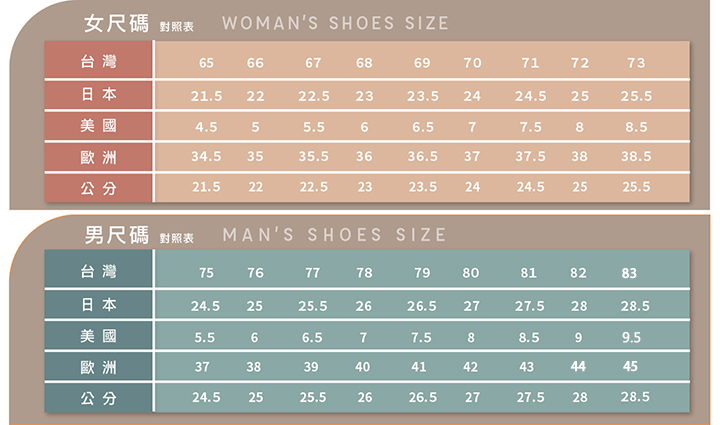
Task: Click US size 9.5 in men's table
Action: [x=631, y=337]
